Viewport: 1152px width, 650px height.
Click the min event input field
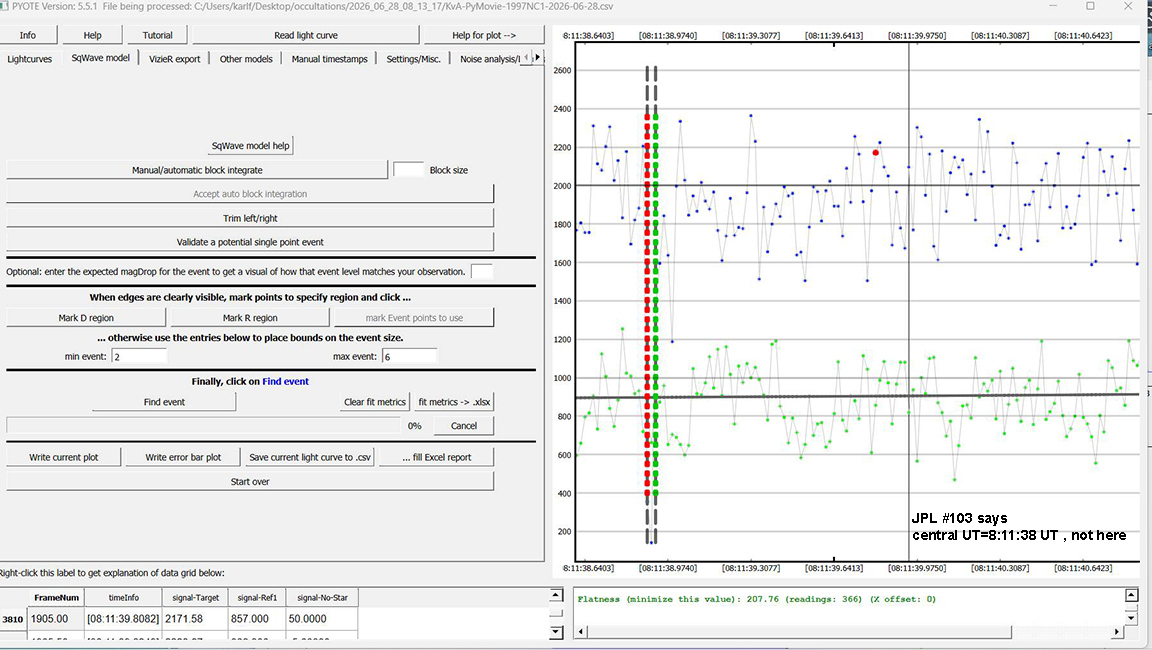click(x=140, y=356)
